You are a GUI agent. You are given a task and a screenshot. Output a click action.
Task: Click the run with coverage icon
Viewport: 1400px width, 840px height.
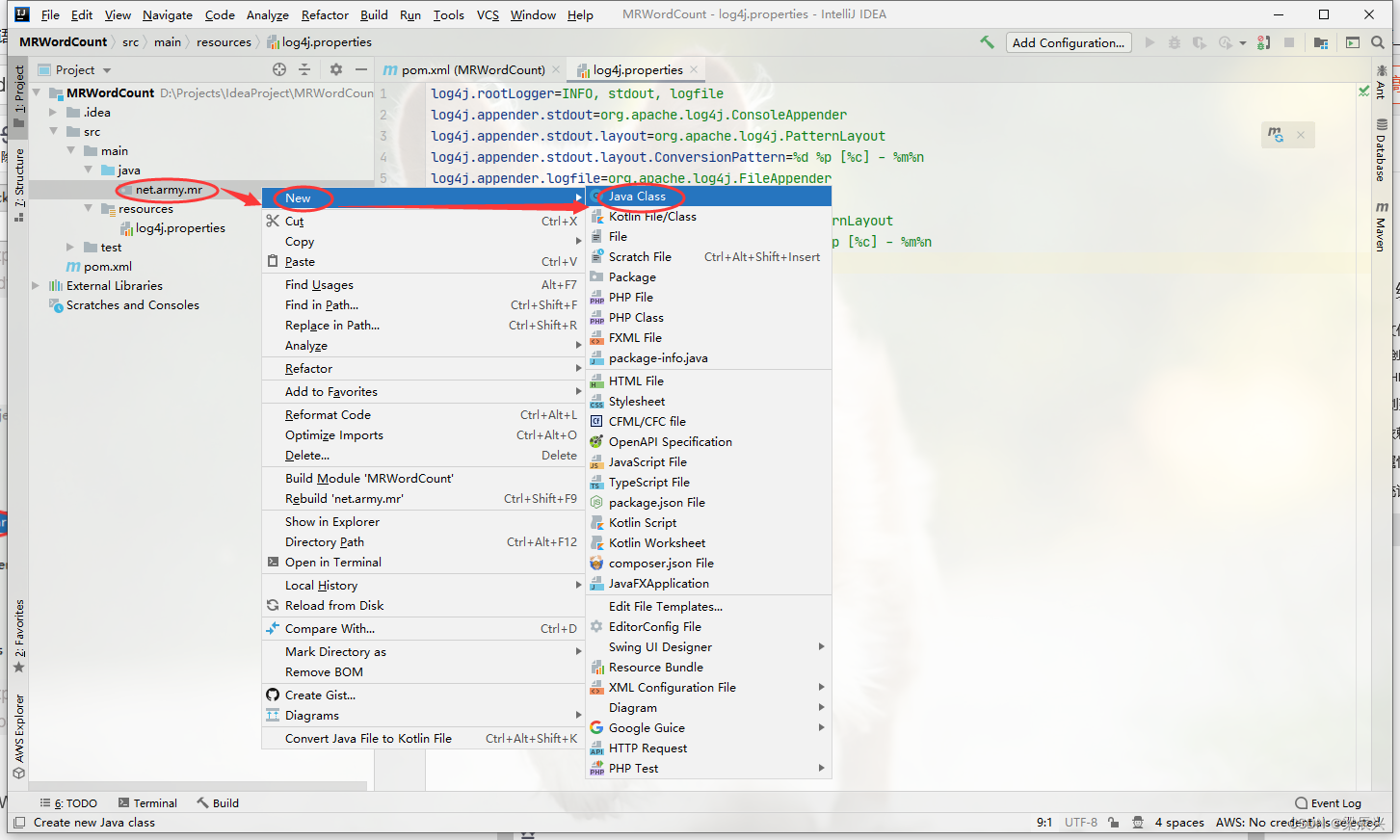(x=1199, y=42)
